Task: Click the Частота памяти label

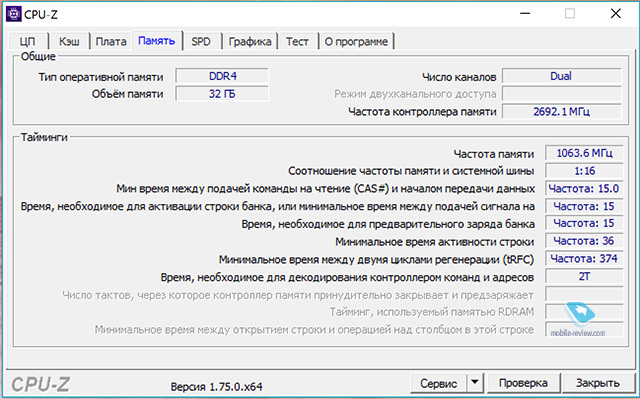Action: tap(494, 154)
